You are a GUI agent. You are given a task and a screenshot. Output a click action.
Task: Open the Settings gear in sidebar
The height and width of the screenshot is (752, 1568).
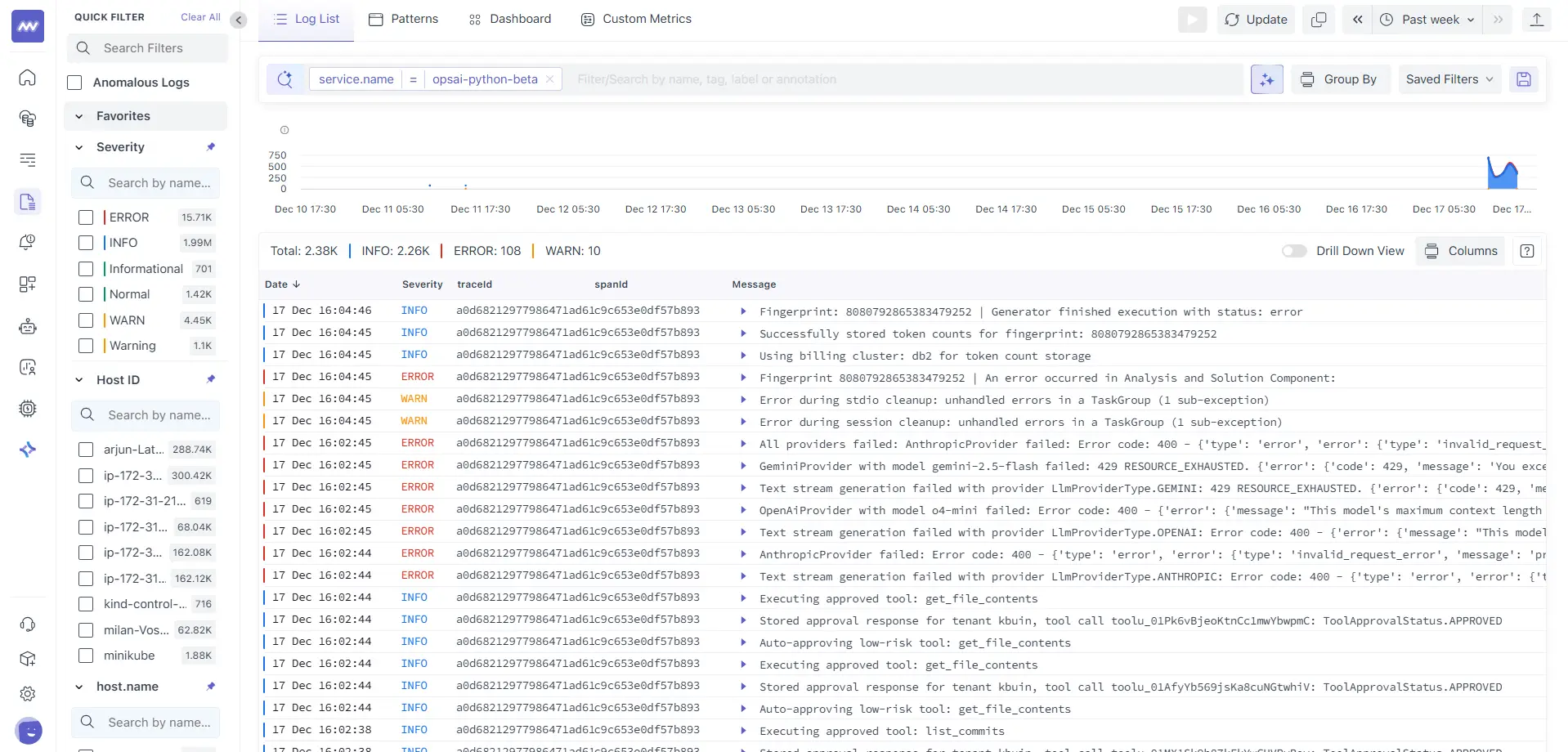[28, 694]
